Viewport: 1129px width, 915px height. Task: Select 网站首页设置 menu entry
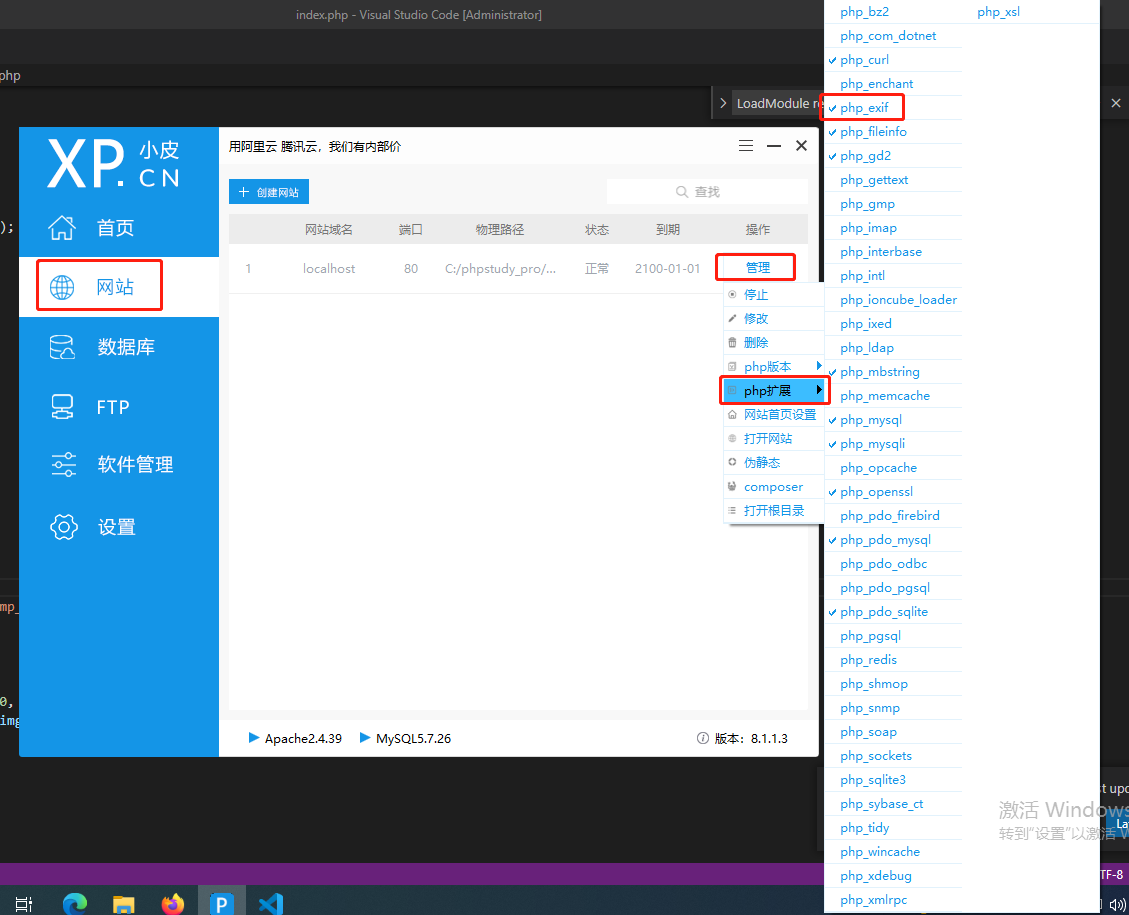point(780,415)
